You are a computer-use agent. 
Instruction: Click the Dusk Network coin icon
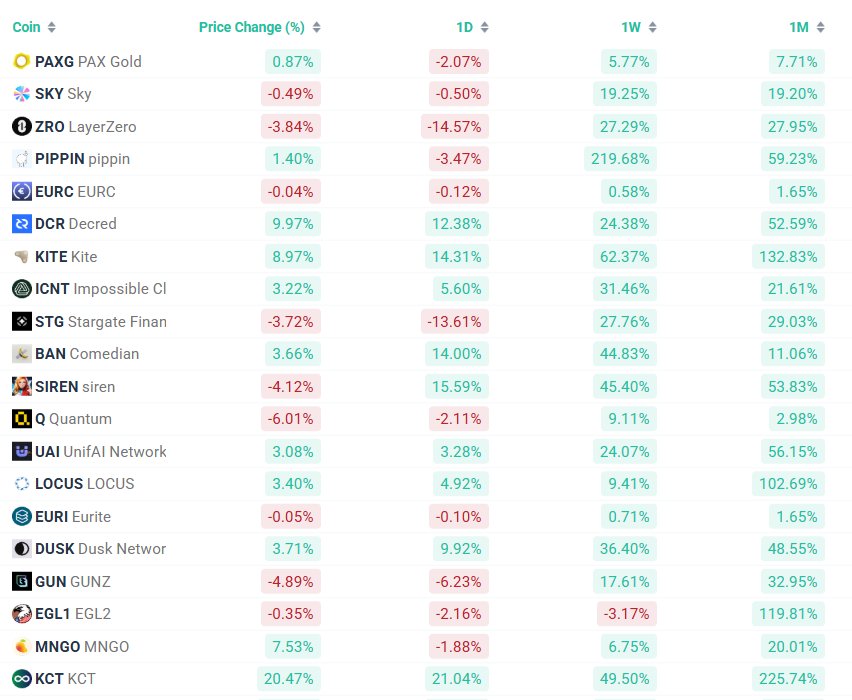point(21,549)
